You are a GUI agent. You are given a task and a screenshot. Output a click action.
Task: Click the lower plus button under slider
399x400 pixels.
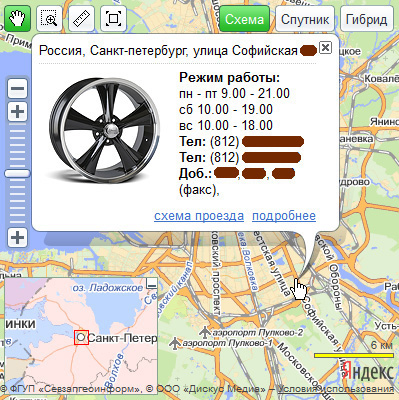(x=17, y=238)
